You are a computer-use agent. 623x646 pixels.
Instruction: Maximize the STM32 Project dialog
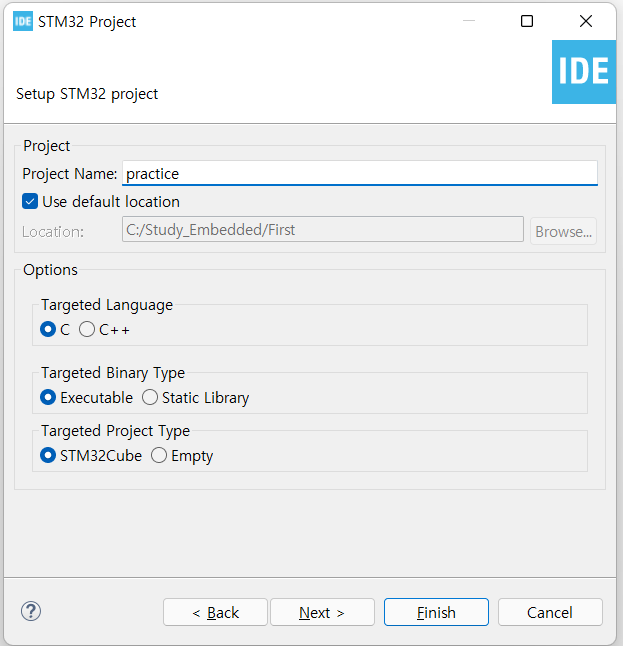(x=527, y=21)
